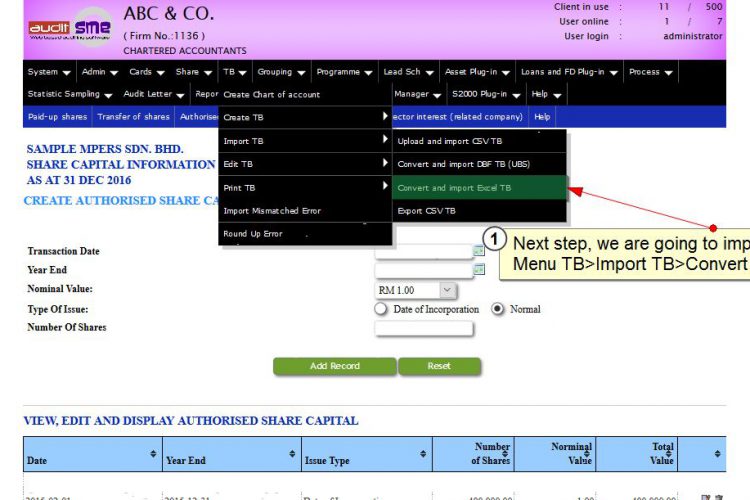
Task: Expand the Create TB submenu
Action: [x=305, y=117]
